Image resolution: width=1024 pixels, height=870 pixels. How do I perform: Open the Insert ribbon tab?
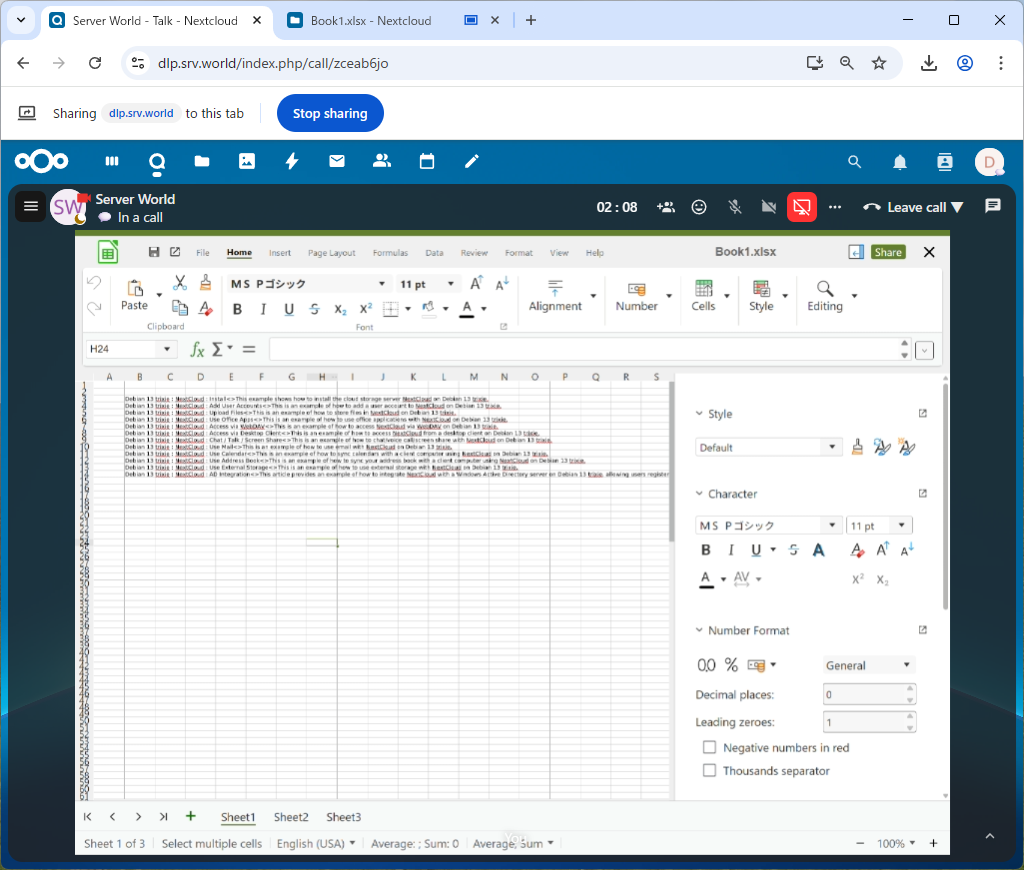click(280, 253)
